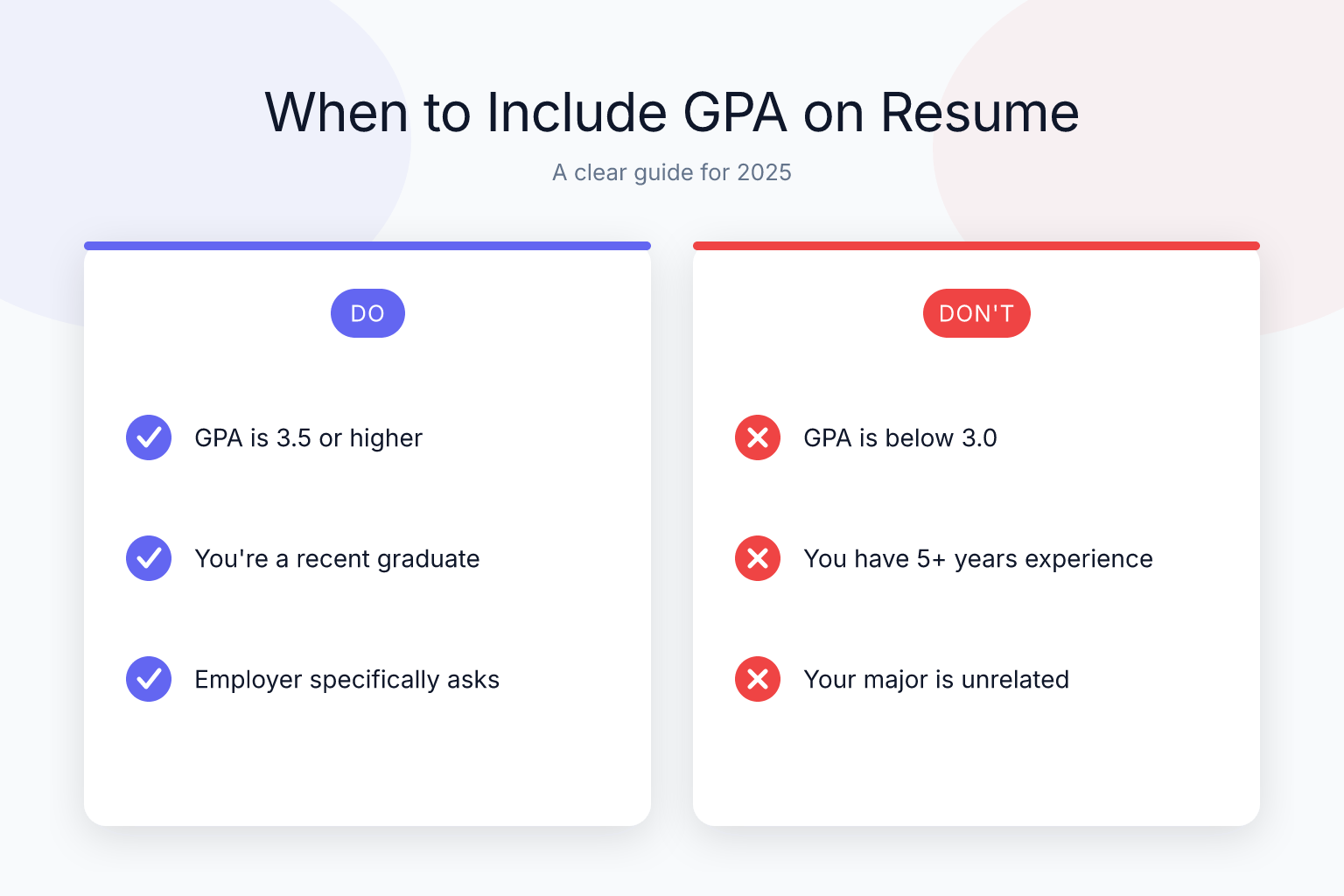
Task: Click the red bar atop the DON'T card
Action: coord(976,246)
